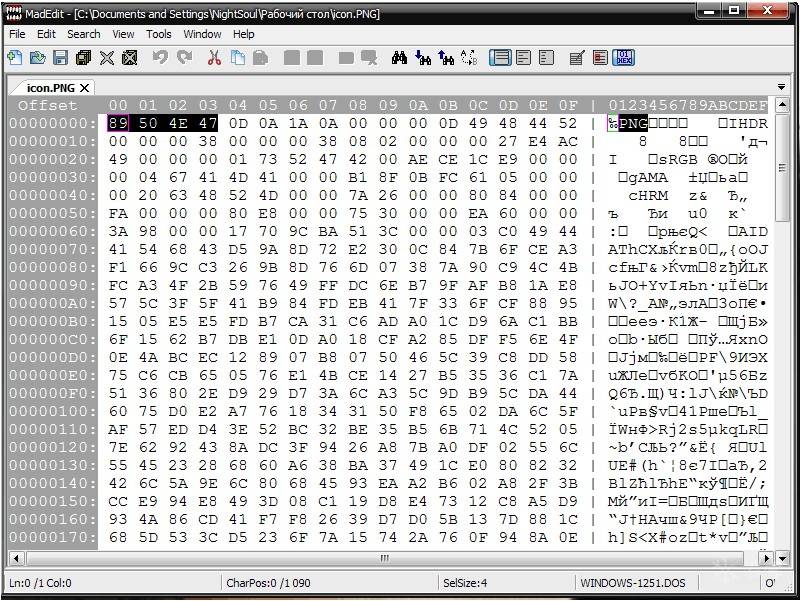The image size is (801, 601).
Task: Toggle the Hex Mode icon
Action: click(624, 58)
